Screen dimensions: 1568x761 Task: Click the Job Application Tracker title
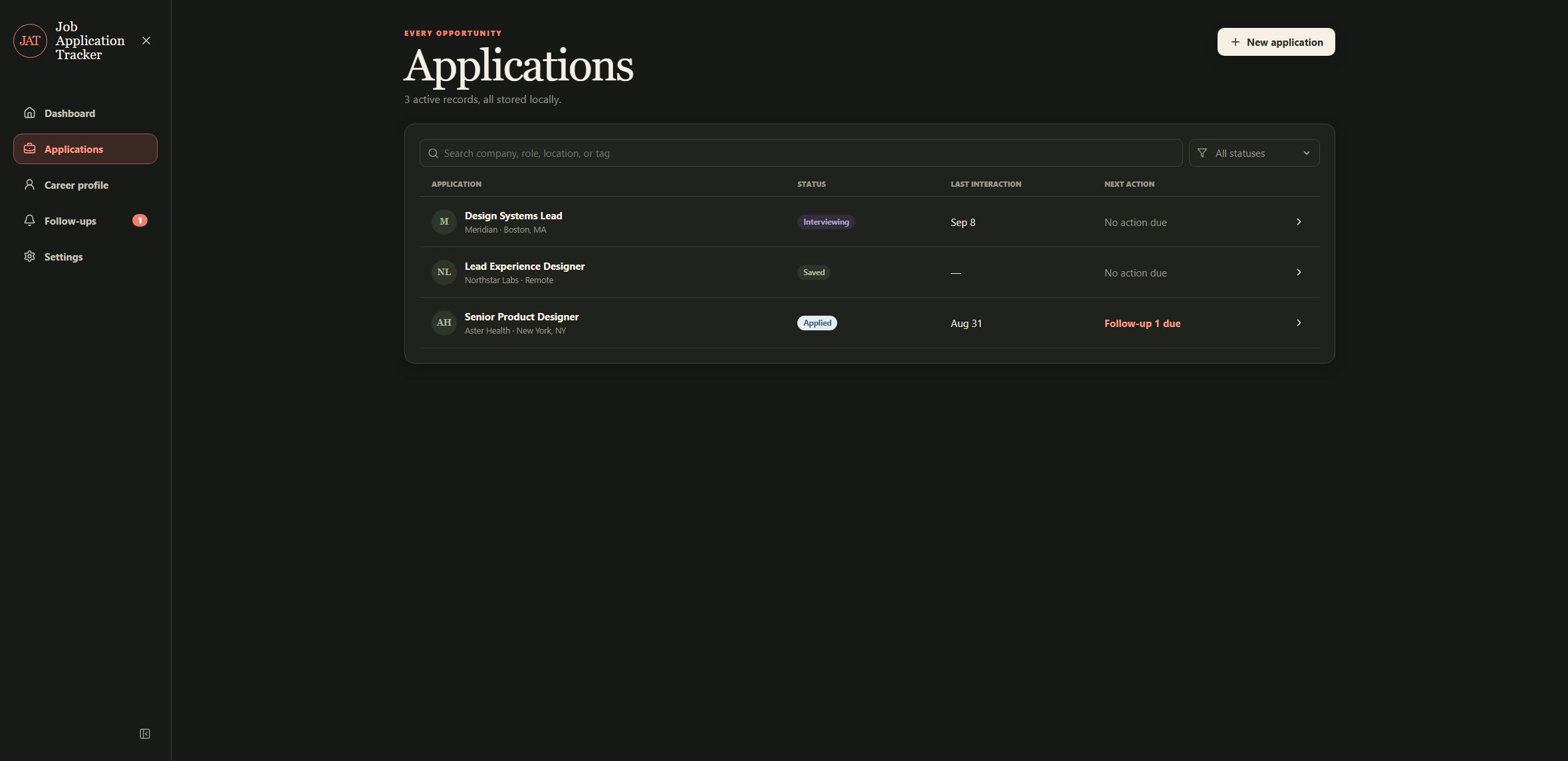click(x=90, y=41)
